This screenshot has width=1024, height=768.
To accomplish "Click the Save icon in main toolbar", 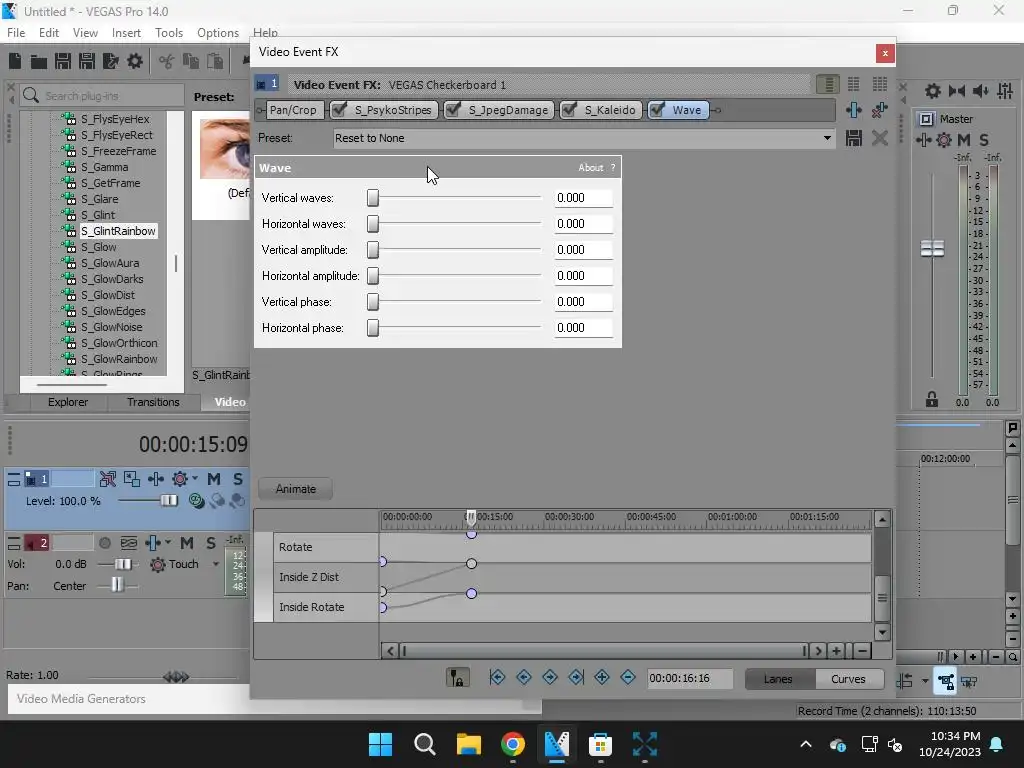I will click(63, 61).
